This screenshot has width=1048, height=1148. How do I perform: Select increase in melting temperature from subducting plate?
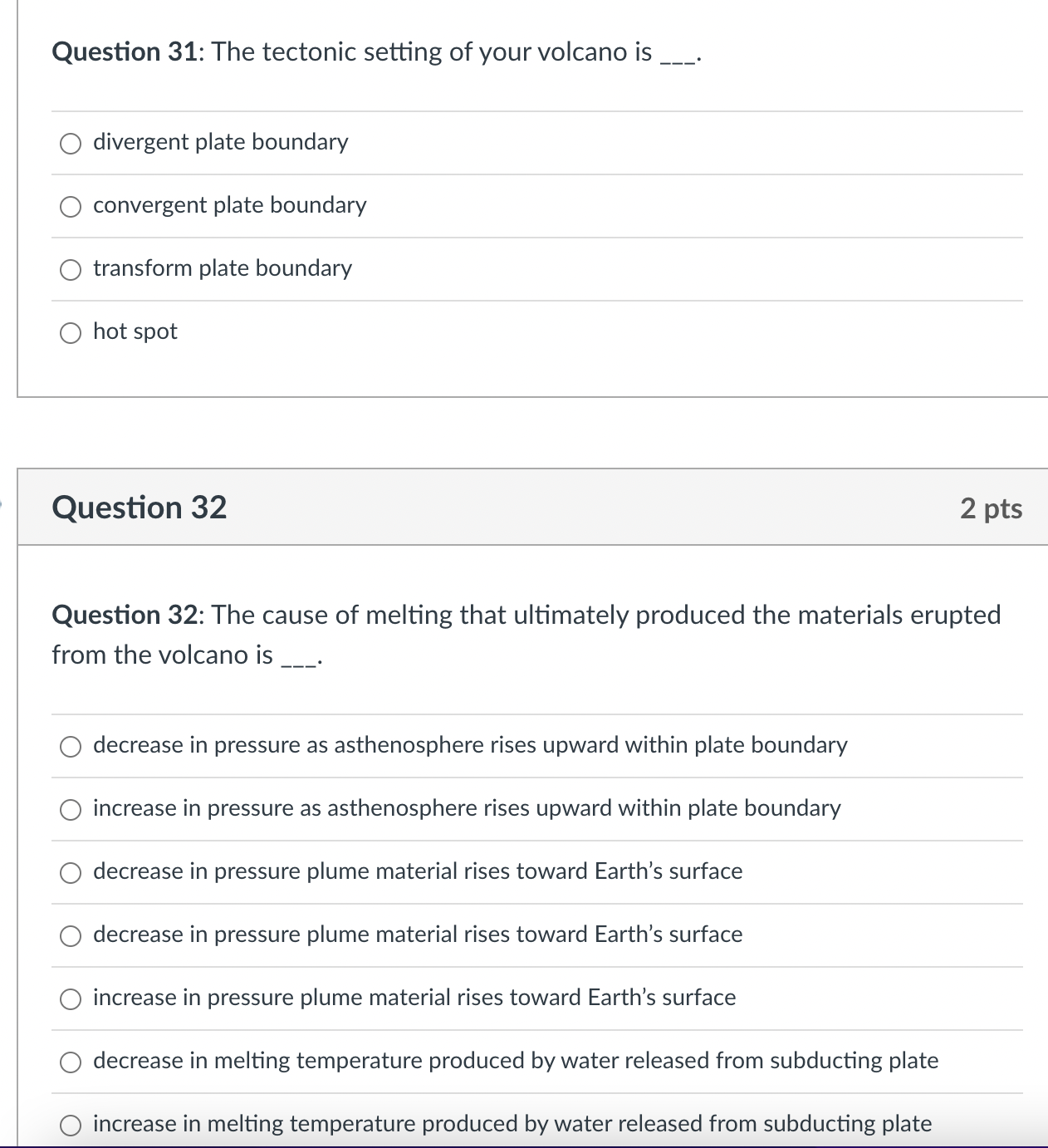pyautogui.click(x=71, y=1125)
